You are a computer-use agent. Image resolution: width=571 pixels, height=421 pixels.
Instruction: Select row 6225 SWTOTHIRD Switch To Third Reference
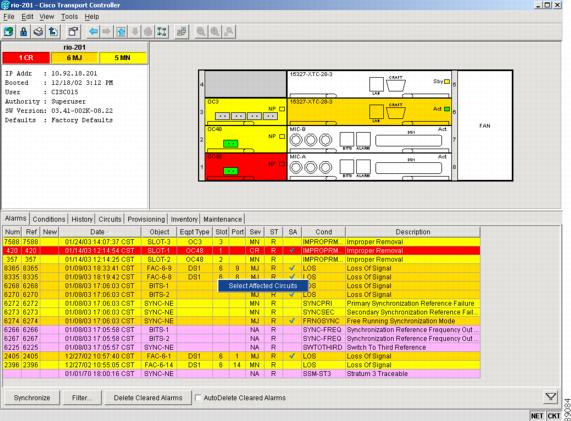click(241, 347)
